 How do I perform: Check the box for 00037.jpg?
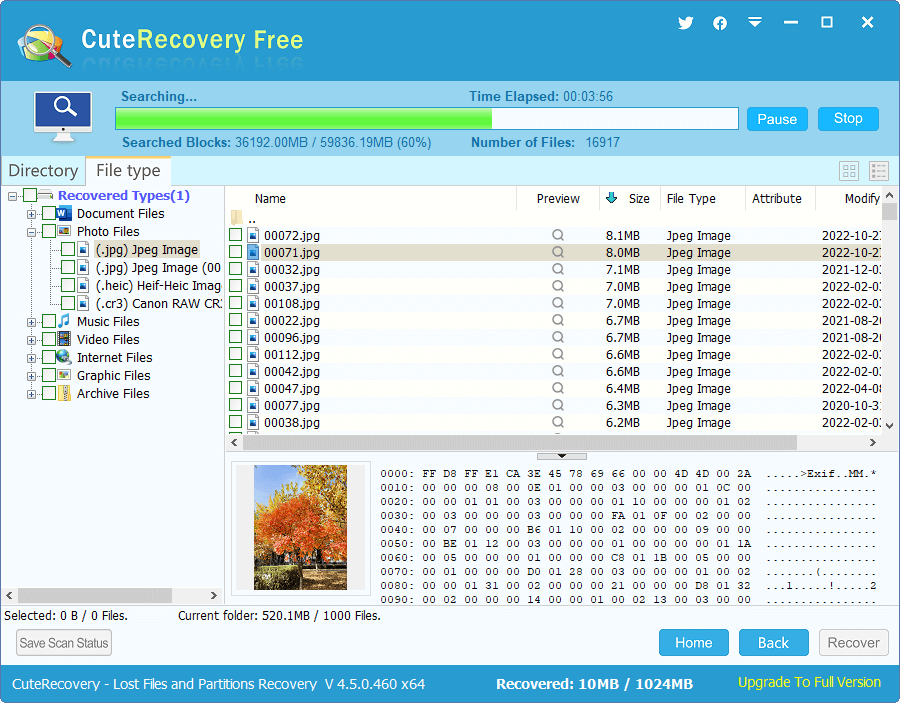click(235, 286)
